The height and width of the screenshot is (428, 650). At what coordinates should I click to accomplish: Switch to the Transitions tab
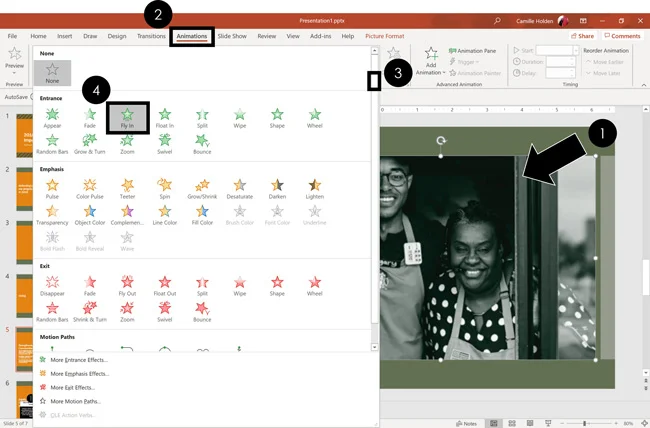pyautogui.click(x=151, y=36)
